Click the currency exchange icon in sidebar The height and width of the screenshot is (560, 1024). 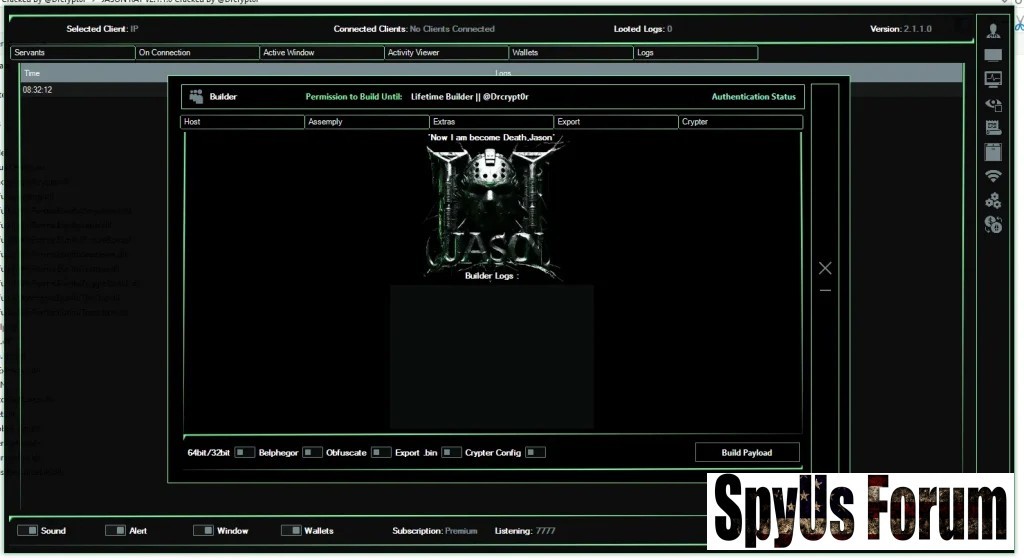point(992,226)
